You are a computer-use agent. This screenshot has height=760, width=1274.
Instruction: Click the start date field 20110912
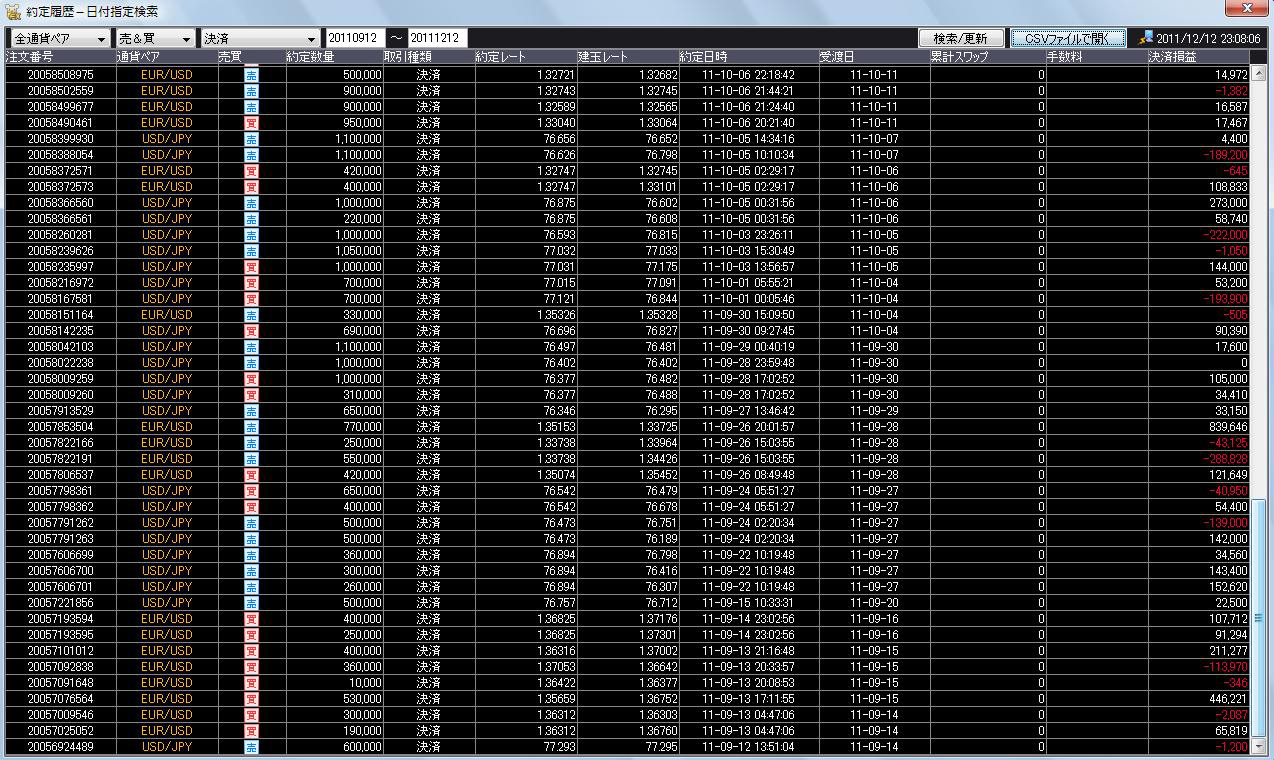pyautogui.click(x=352, y=38)
